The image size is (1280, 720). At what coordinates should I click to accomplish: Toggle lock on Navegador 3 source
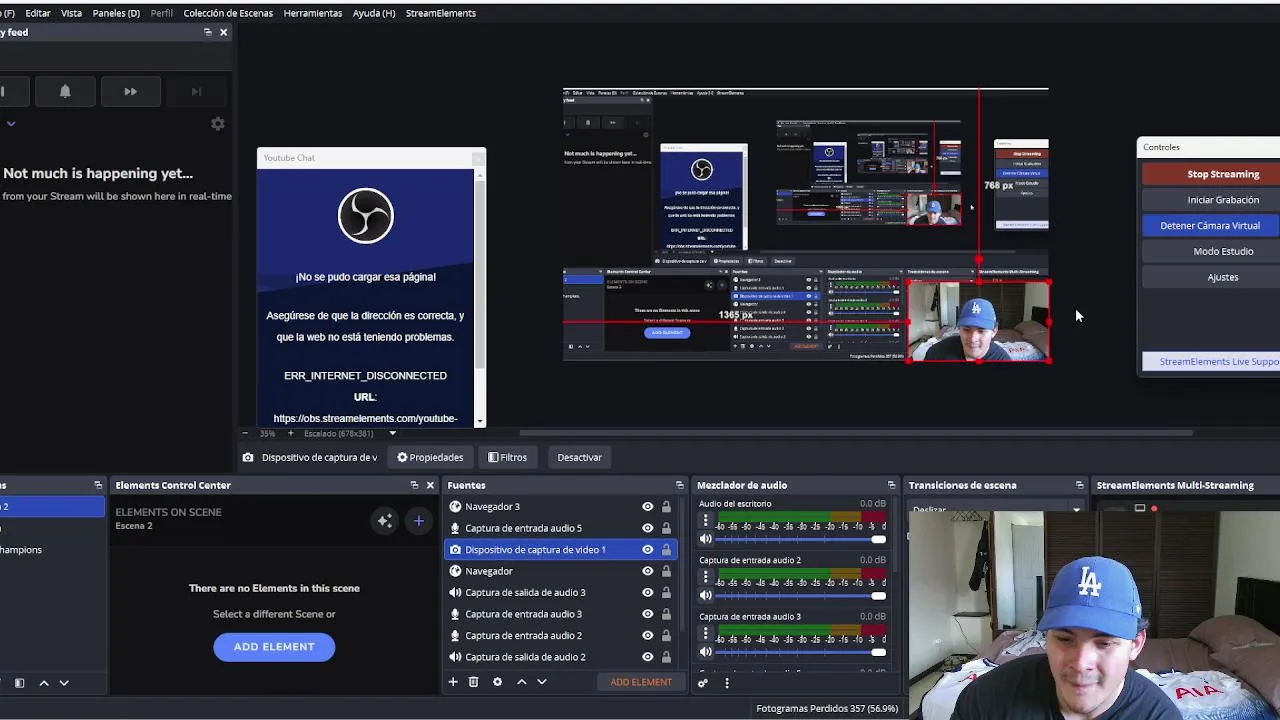point(666,507)
